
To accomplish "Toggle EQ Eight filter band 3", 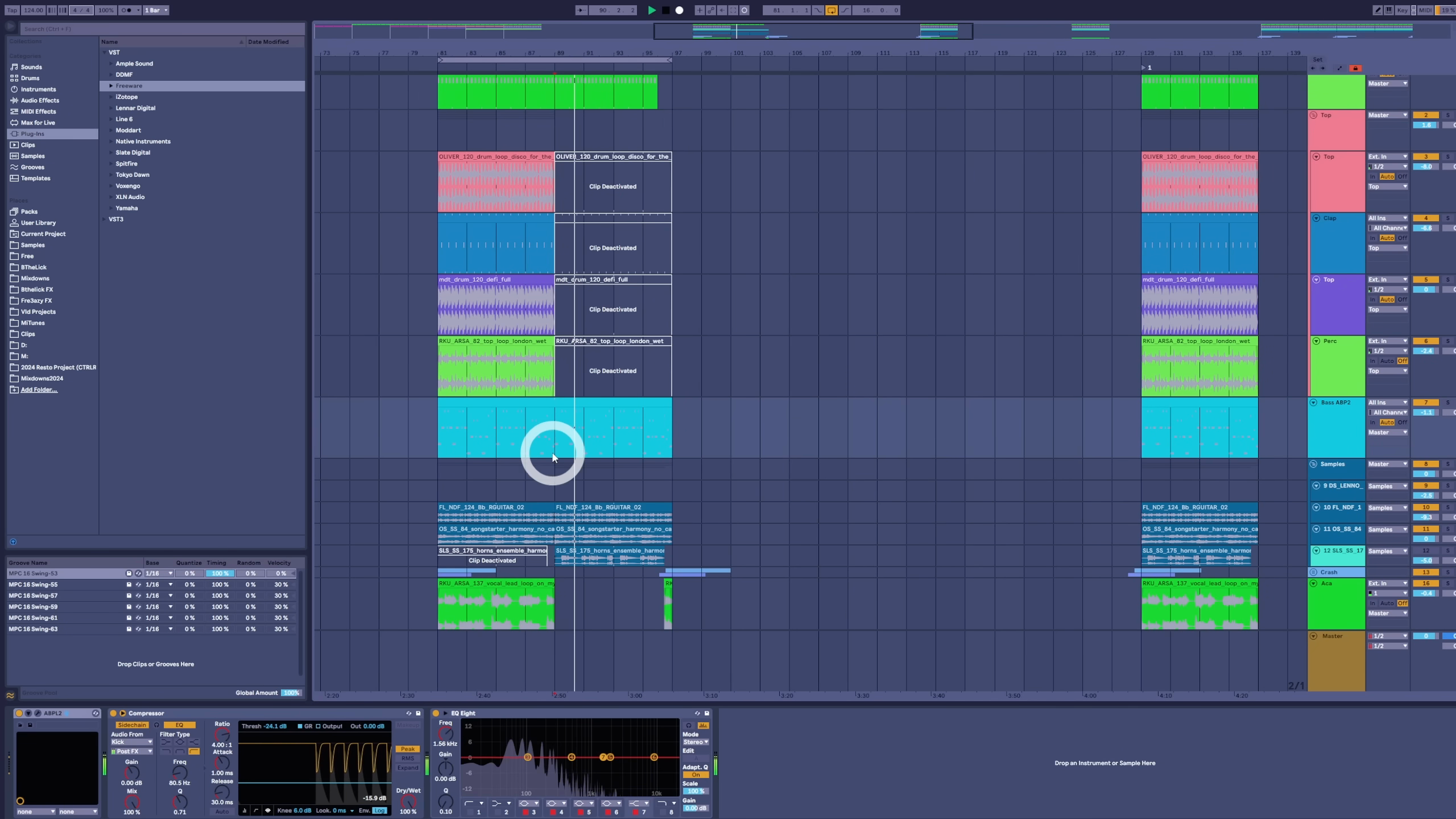I will 526,812.
